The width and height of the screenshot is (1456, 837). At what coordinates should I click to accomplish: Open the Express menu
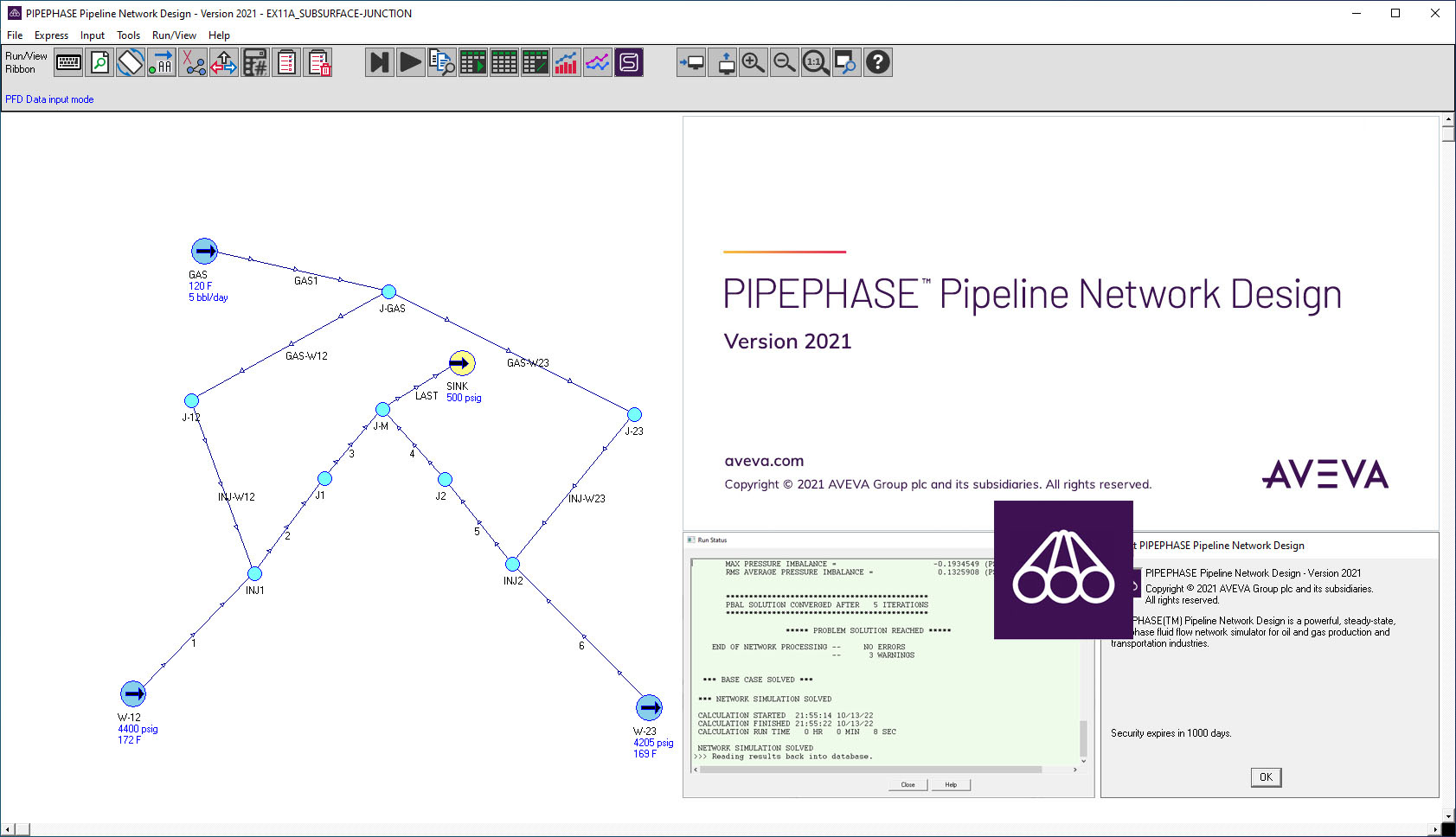pyautogui.click(x=51, y=35)
